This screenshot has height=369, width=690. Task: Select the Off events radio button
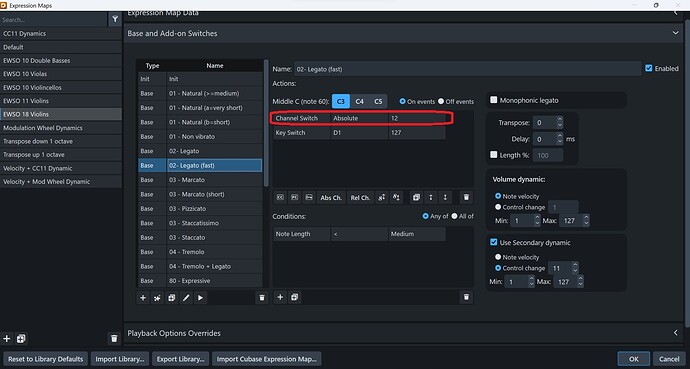coord(441,101)
